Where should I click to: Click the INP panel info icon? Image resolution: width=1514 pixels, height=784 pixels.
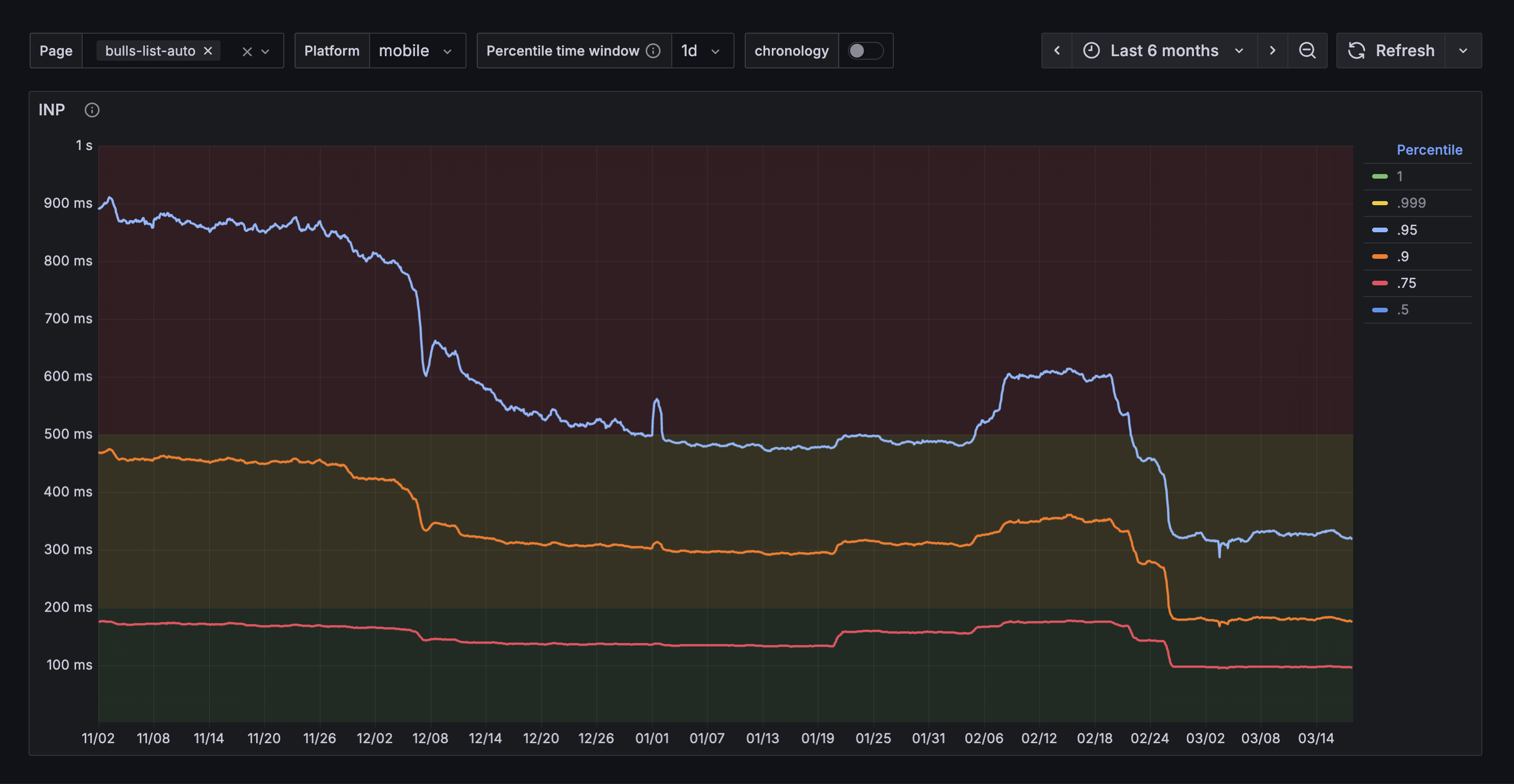click(x=92, y=110)
